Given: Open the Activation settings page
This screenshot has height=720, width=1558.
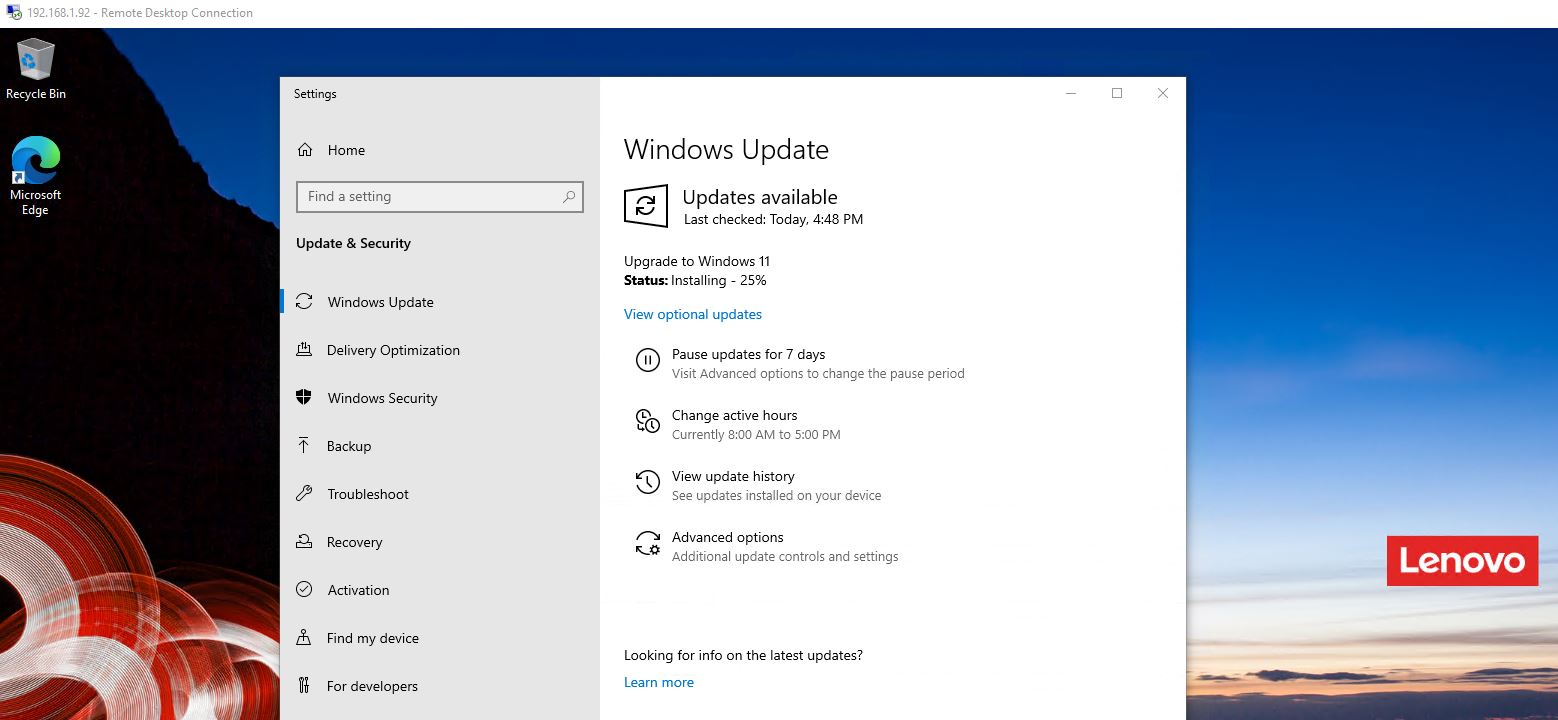Looking at the screenshot, I should tap(358, 590).
